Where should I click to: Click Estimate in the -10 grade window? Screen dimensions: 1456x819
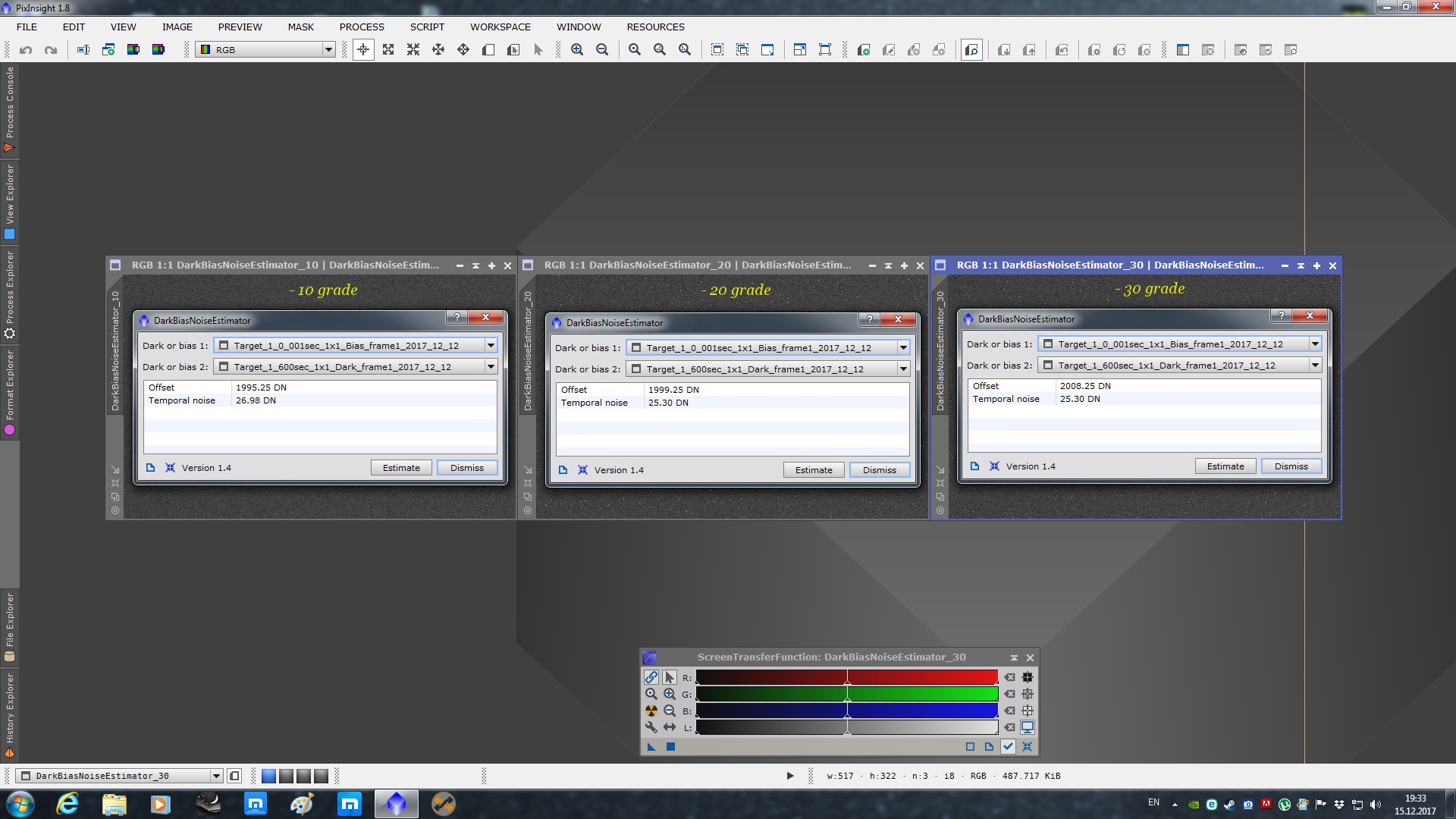(x=401, y=468)
